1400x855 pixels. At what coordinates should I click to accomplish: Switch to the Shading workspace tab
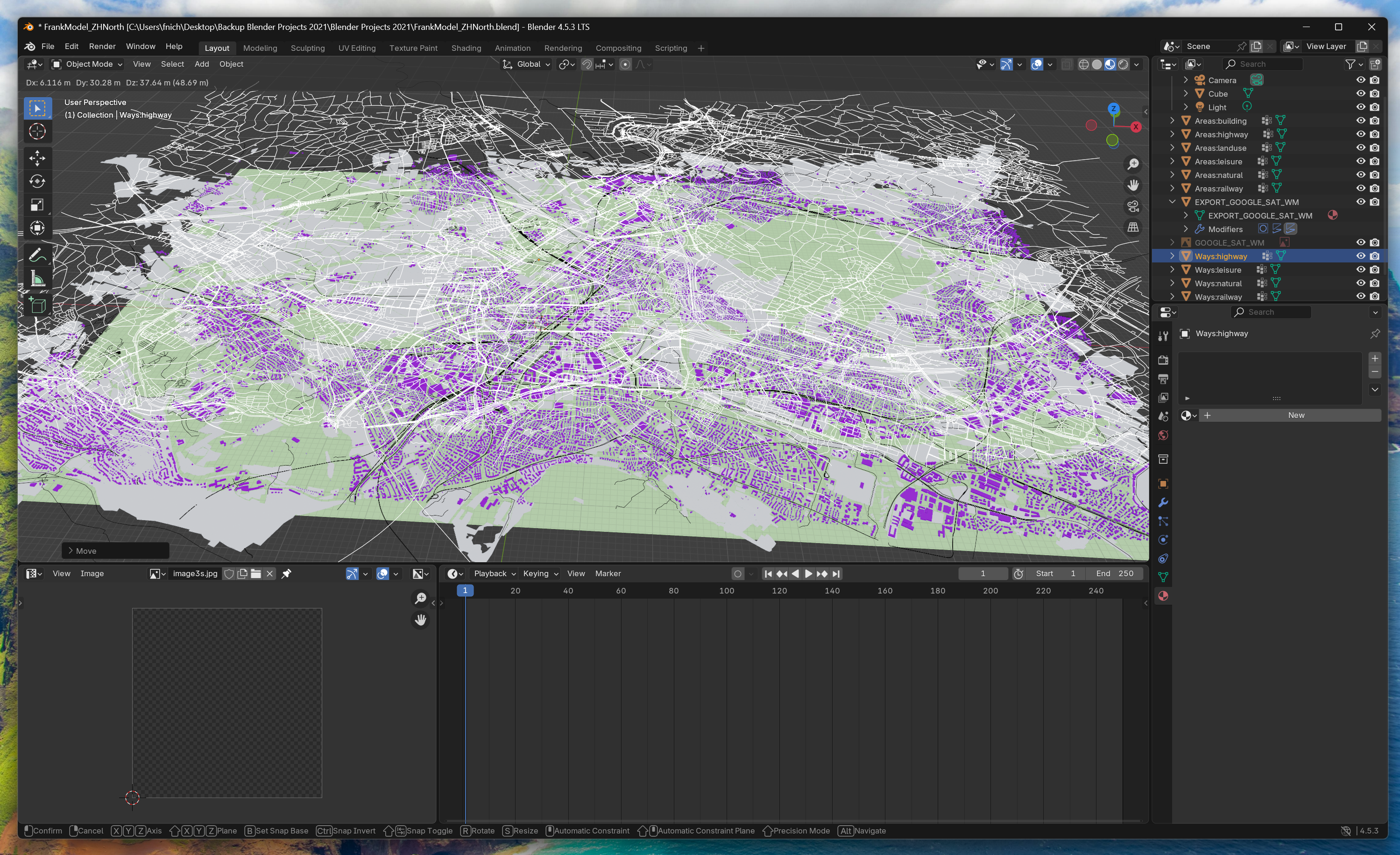[466, 48]
